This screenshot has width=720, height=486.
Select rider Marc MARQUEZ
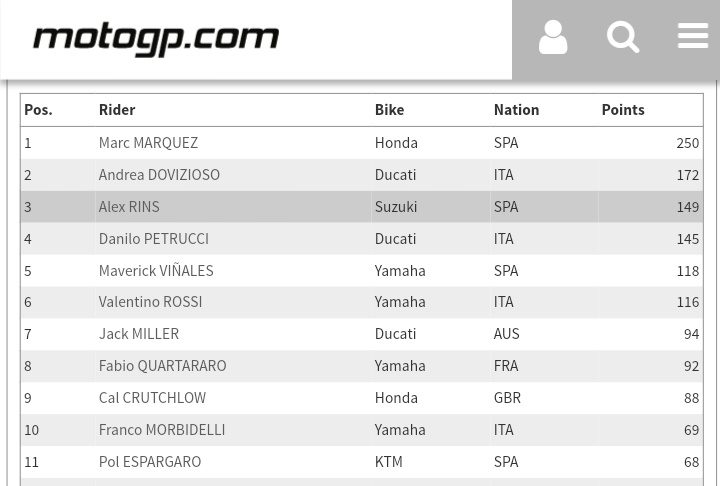pyautogui.click(x=148, y=143)
